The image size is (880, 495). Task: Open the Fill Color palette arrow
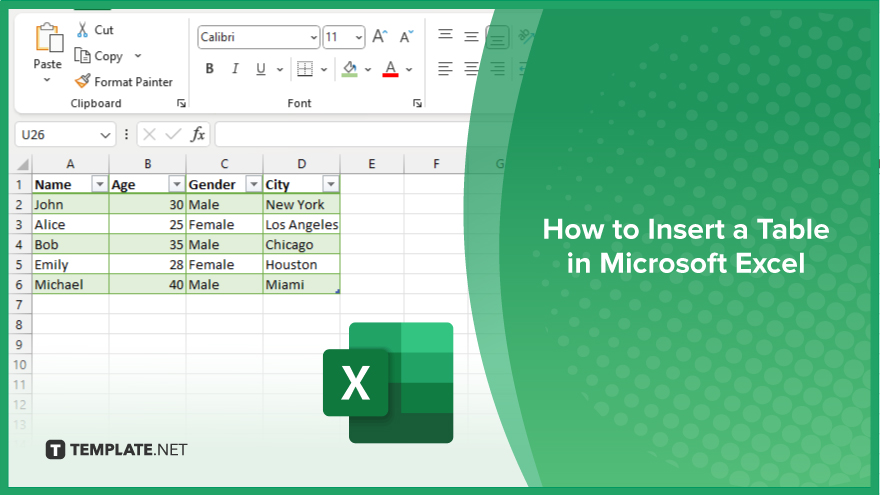pyautogui.click(x=368, y=70)
